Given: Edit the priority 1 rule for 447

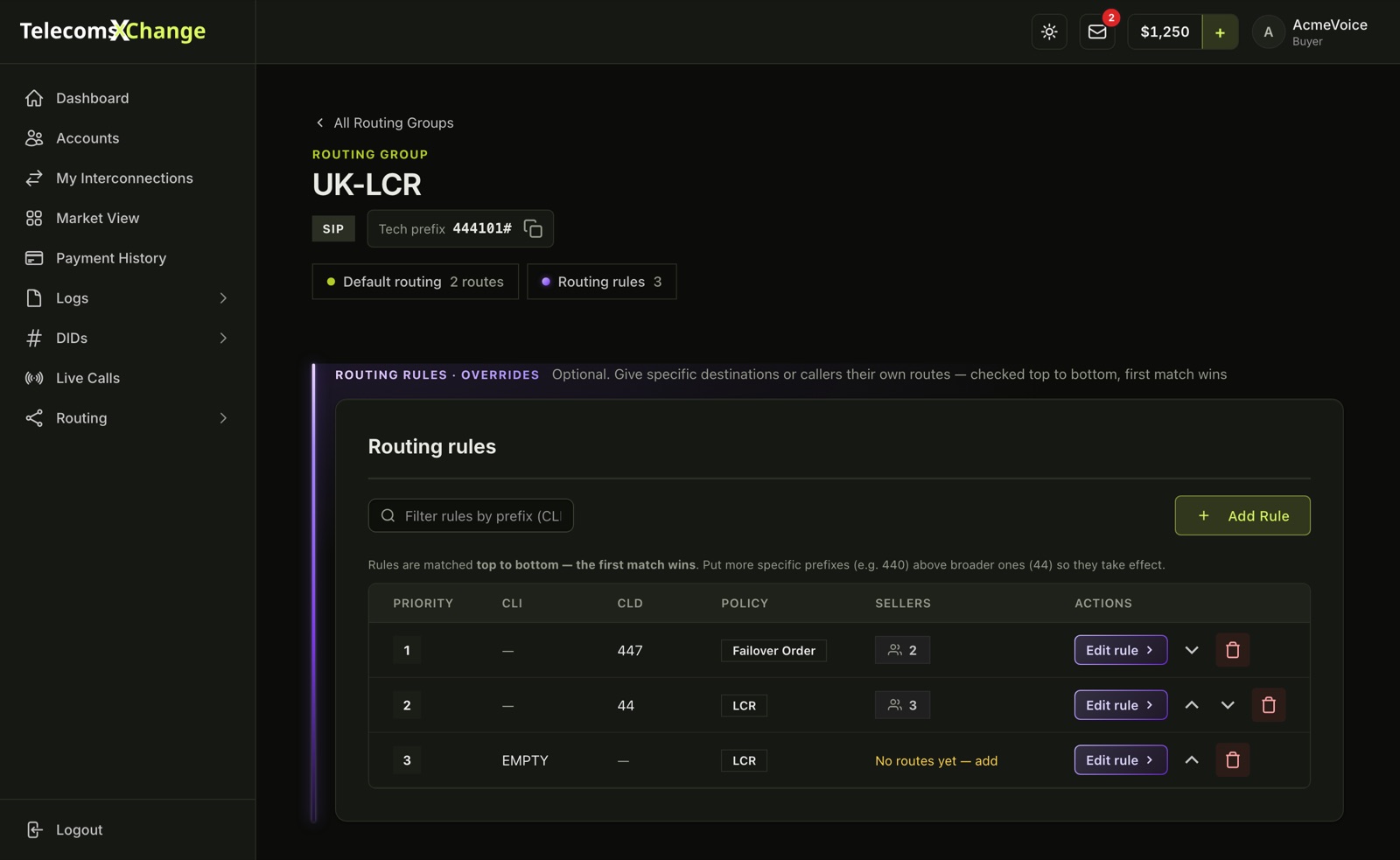Looking at the screenshot, I should tap(1121, 650).
